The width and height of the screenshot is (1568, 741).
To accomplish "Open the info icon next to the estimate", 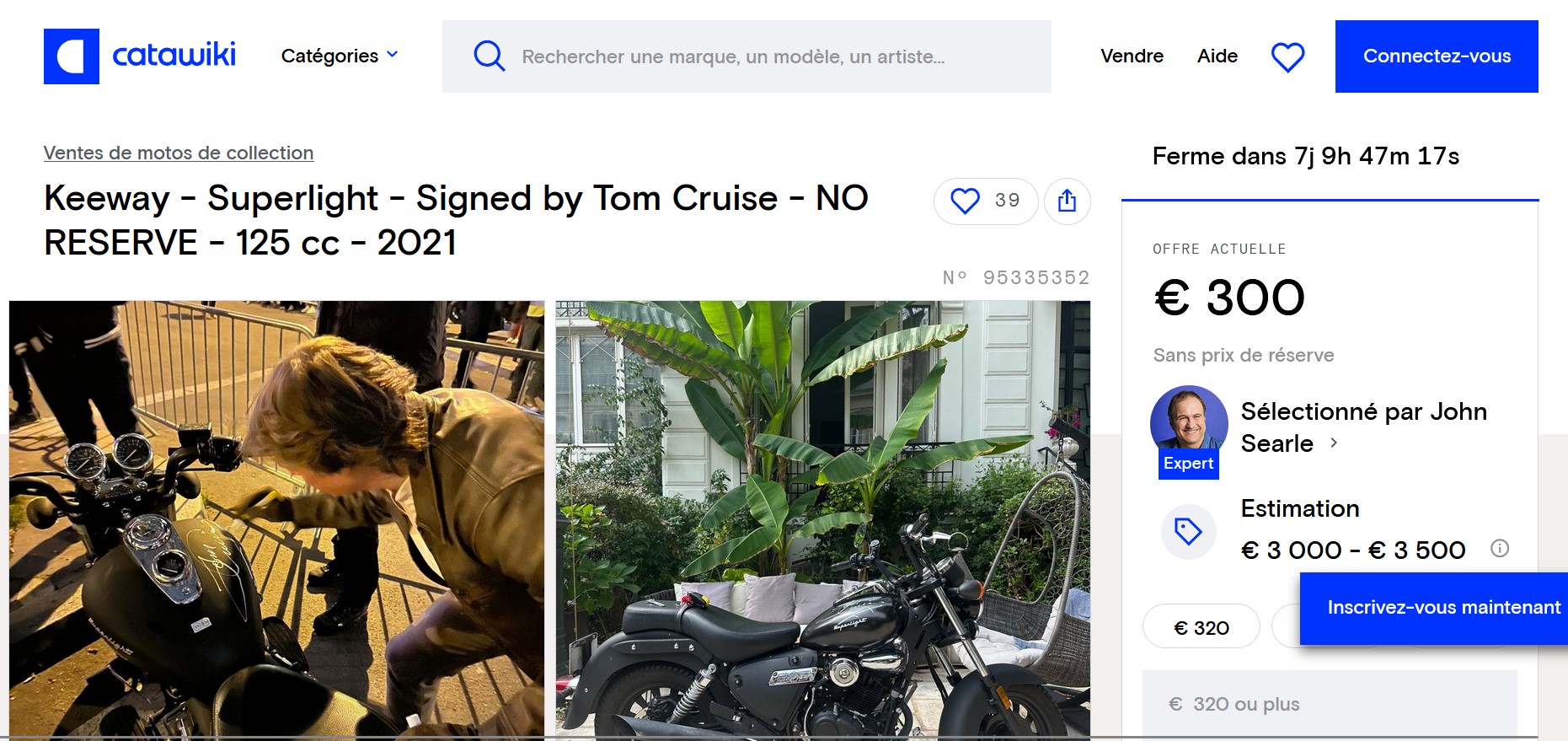I will [x=1501, y=550].
